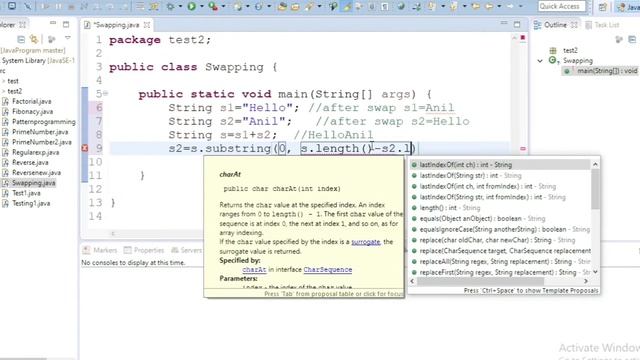
Task: Open Reverse.java in Package Explorer
Action: (30, 162)
